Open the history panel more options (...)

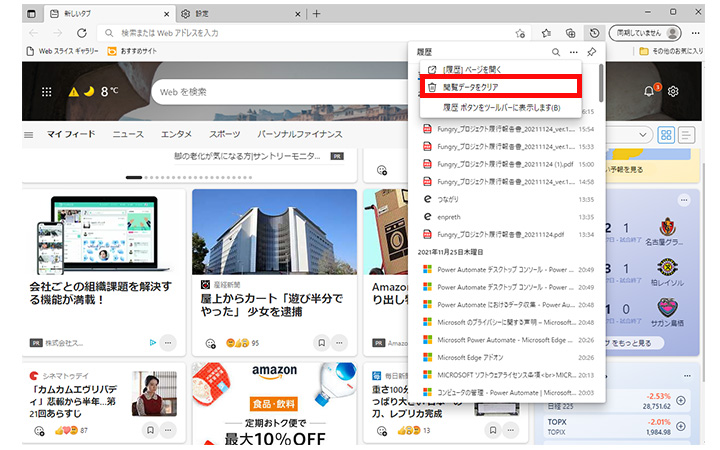click(574, 51)
